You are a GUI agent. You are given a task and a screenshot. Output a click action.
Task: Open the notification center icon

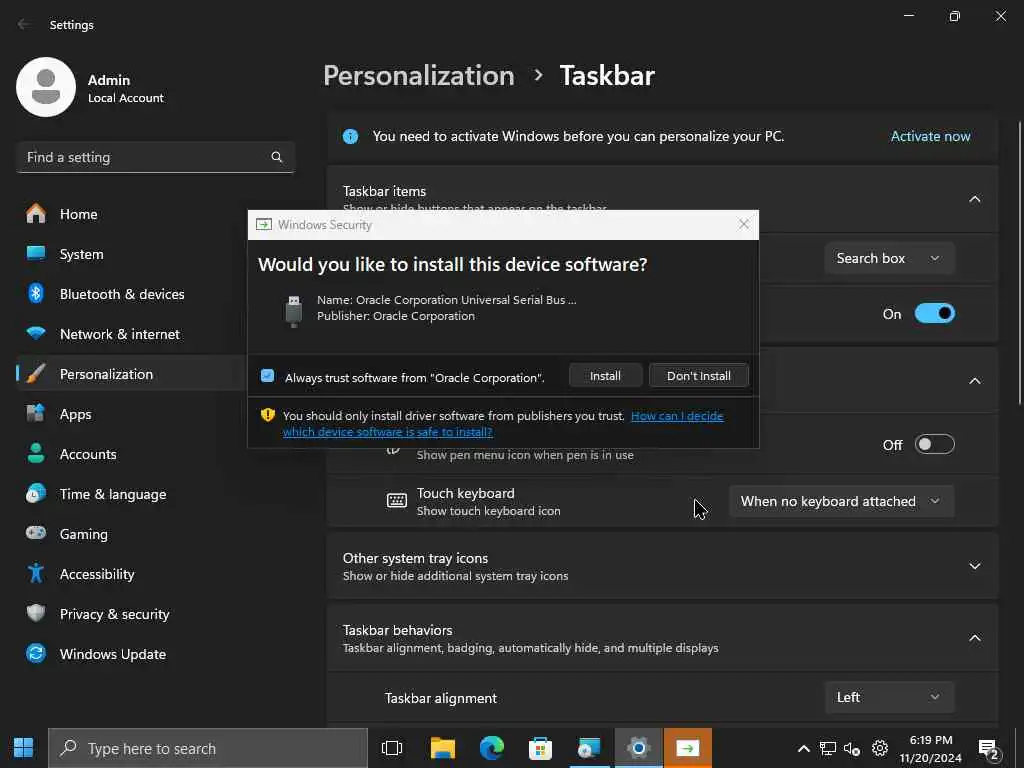coord(989,749)
